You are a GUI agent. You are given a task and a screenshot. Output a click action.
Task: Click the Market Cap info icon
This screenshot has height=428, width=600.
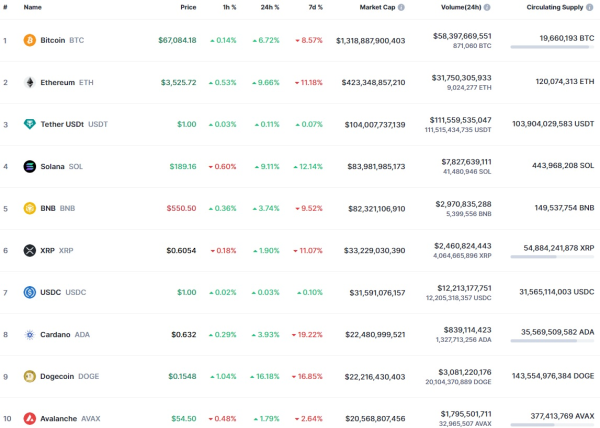coord(401,7)
